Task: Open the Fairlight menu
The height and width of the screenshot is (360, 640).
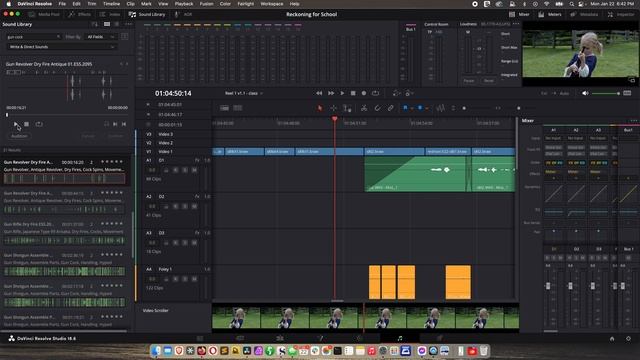Action: [x=245, y=4]
